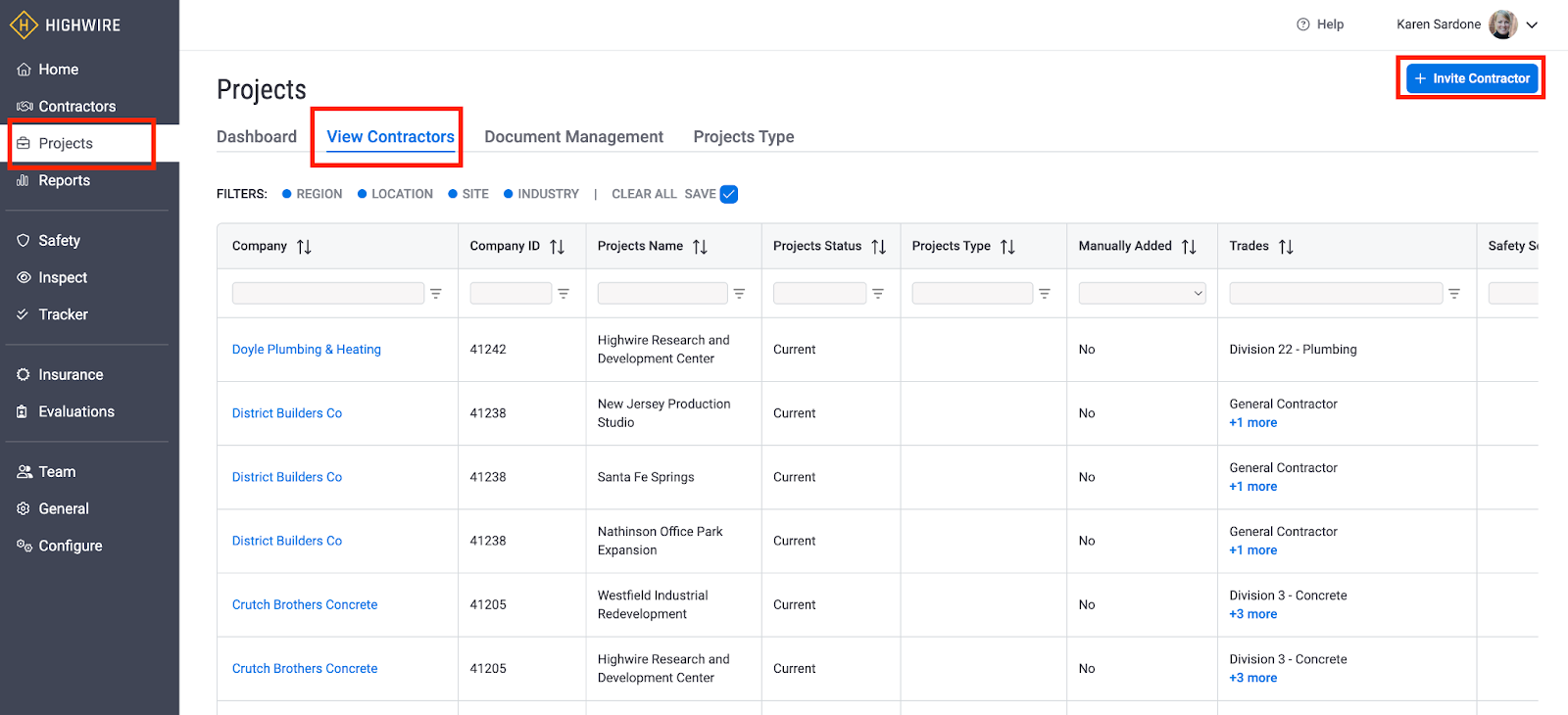Image resolution: width=1568 pixels, height=715 pixels.
Task: Sort by Company ID arrows icon
Action: point(557,247)
